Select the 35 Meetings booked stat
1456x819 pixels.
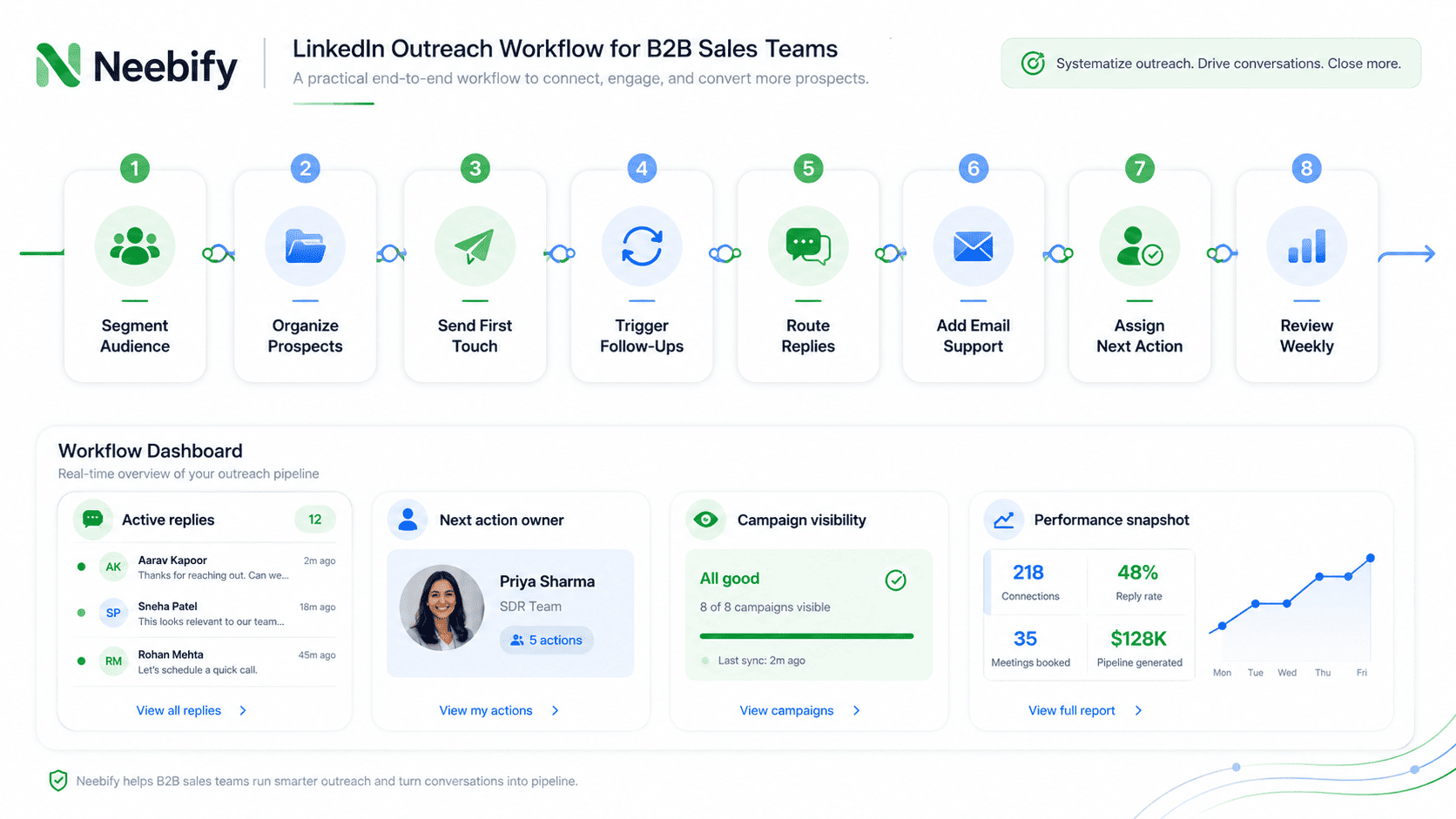coord(1030,648)
